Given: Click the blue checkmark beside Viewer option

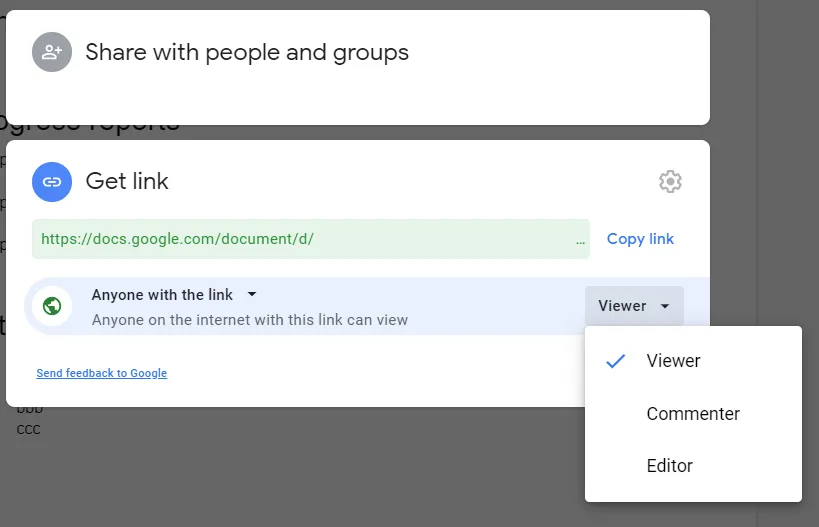Looking at the screenshot, I should pos(616,361).
